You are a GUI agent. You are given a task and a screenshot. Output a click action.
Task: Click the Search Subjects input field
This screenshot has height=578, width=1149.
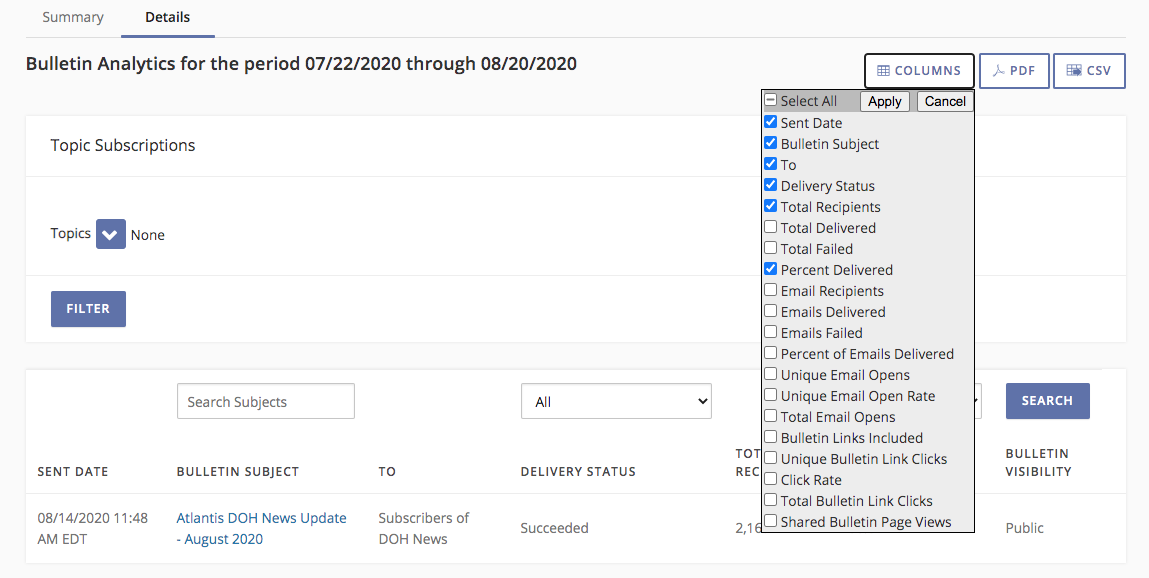265,400
